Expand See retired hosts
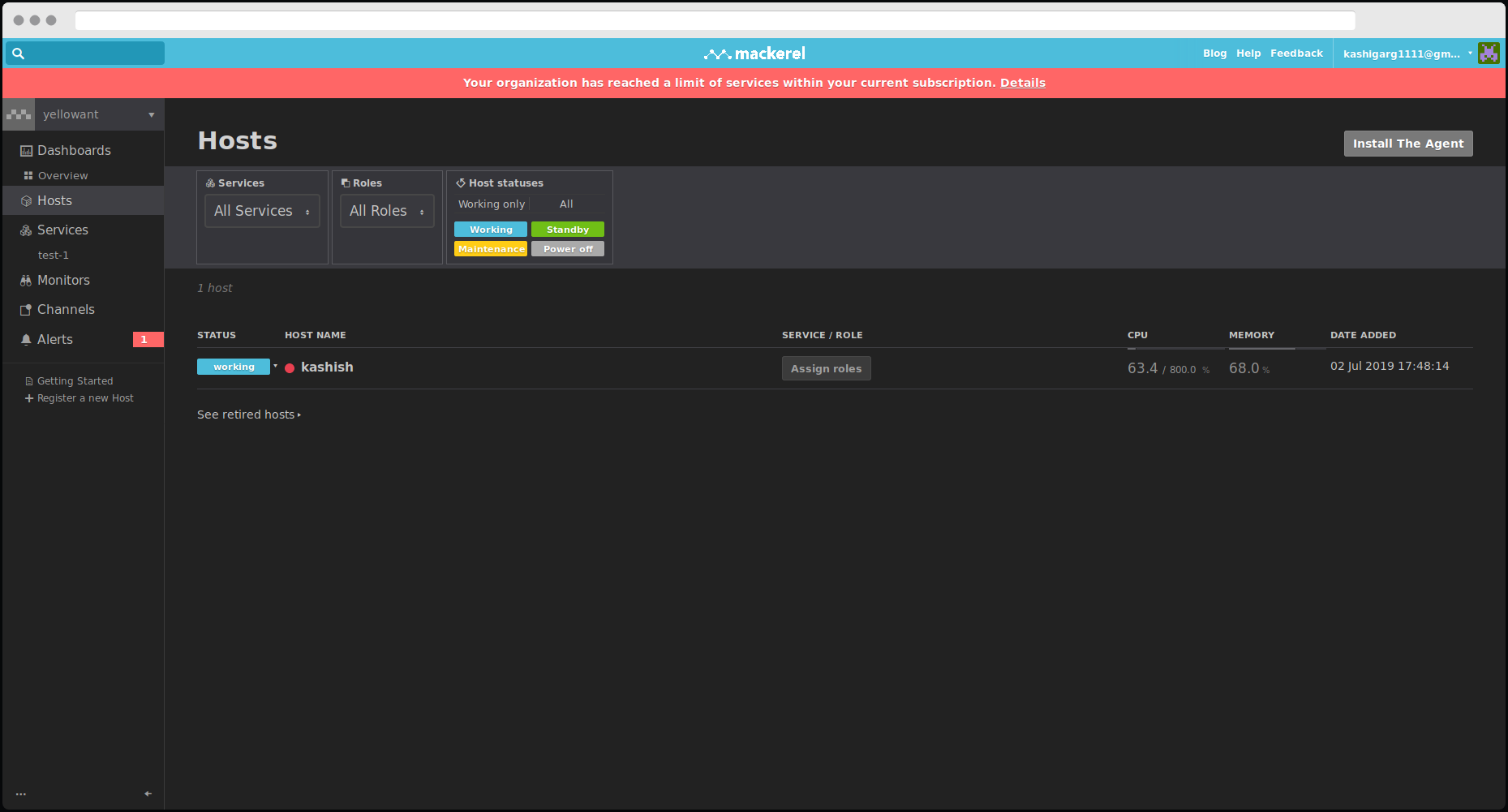The width and height of the screenshot is (1508, 812). [x=249, y=415]
